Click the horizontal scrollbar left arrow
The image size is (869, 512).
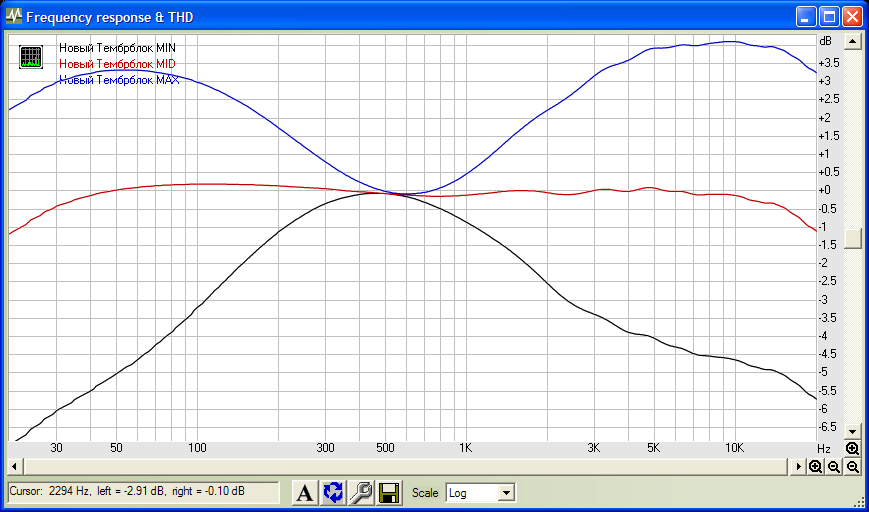pos(15,467)
